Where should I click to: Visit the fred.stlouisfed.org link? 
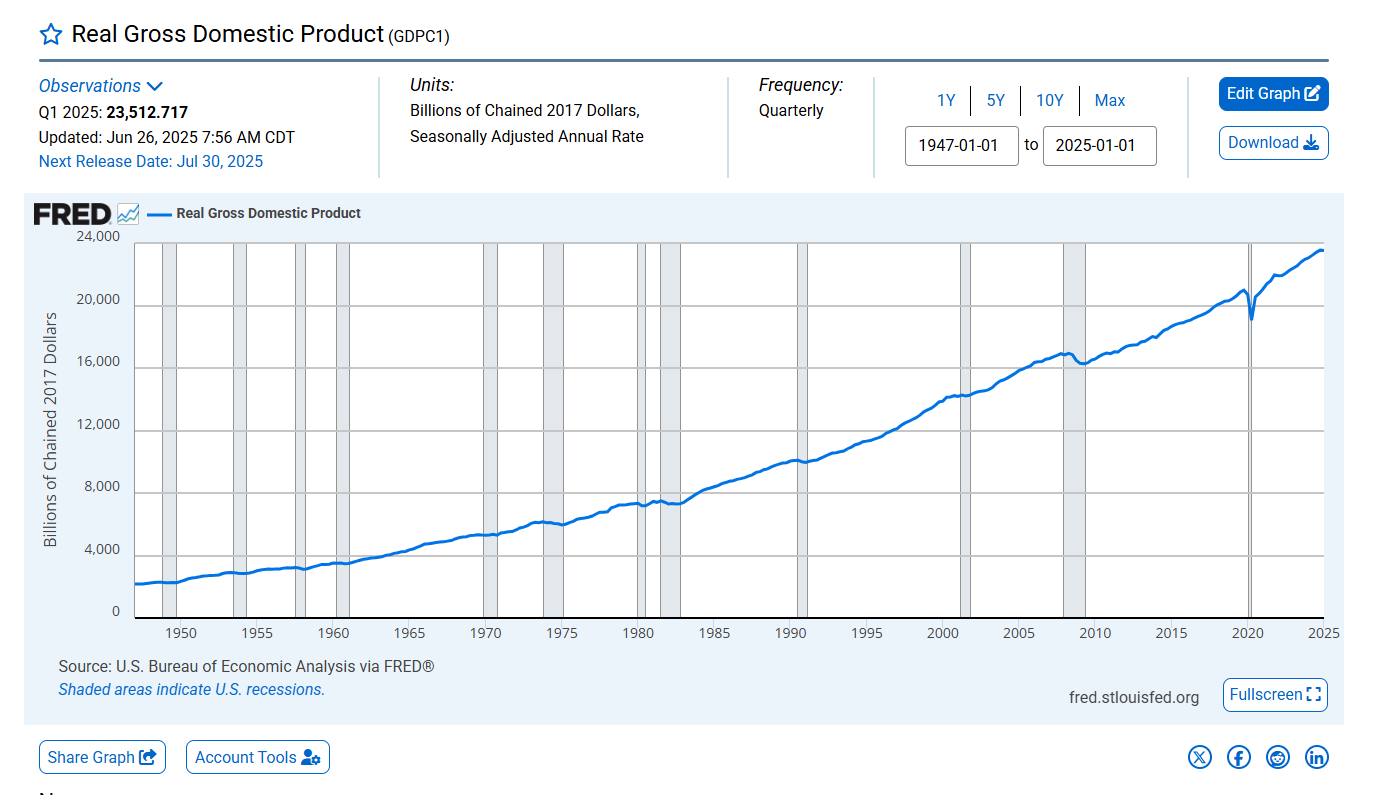click(x=1134, y=697)
